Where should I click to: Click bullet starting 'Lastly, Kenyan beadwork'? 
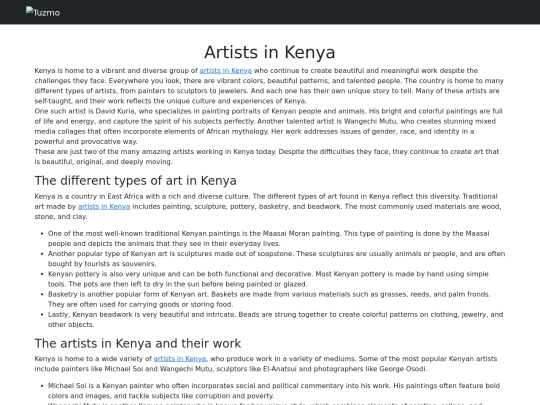[x=276, y=320]
